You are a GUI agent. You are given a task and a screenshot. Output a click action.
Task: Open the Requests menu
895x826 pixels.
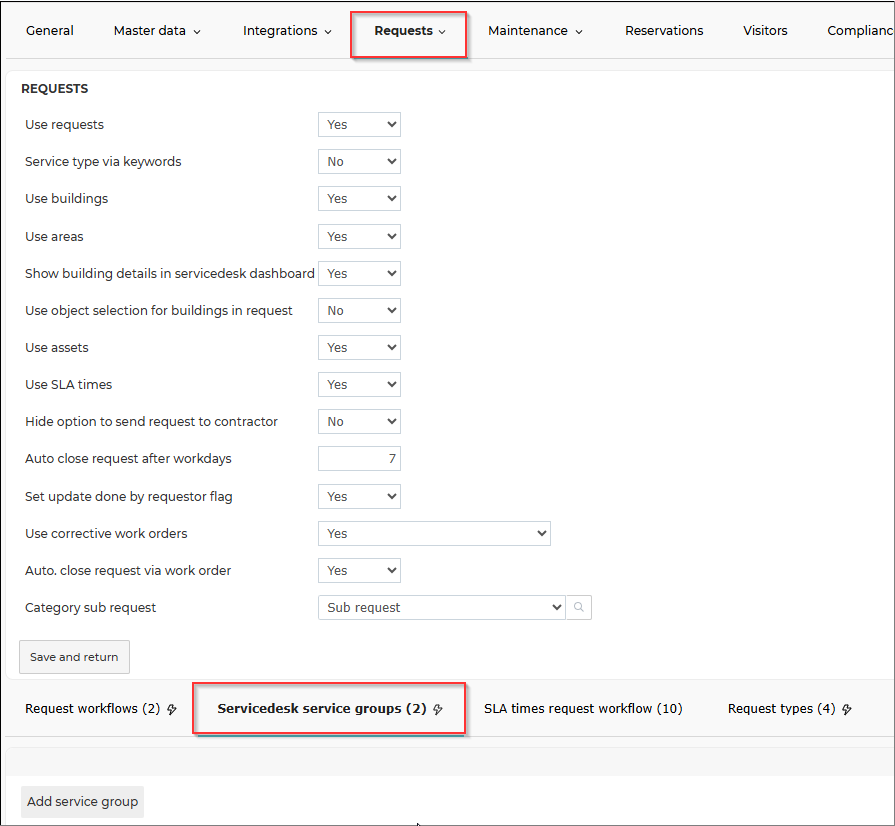(x=409, y=31)
